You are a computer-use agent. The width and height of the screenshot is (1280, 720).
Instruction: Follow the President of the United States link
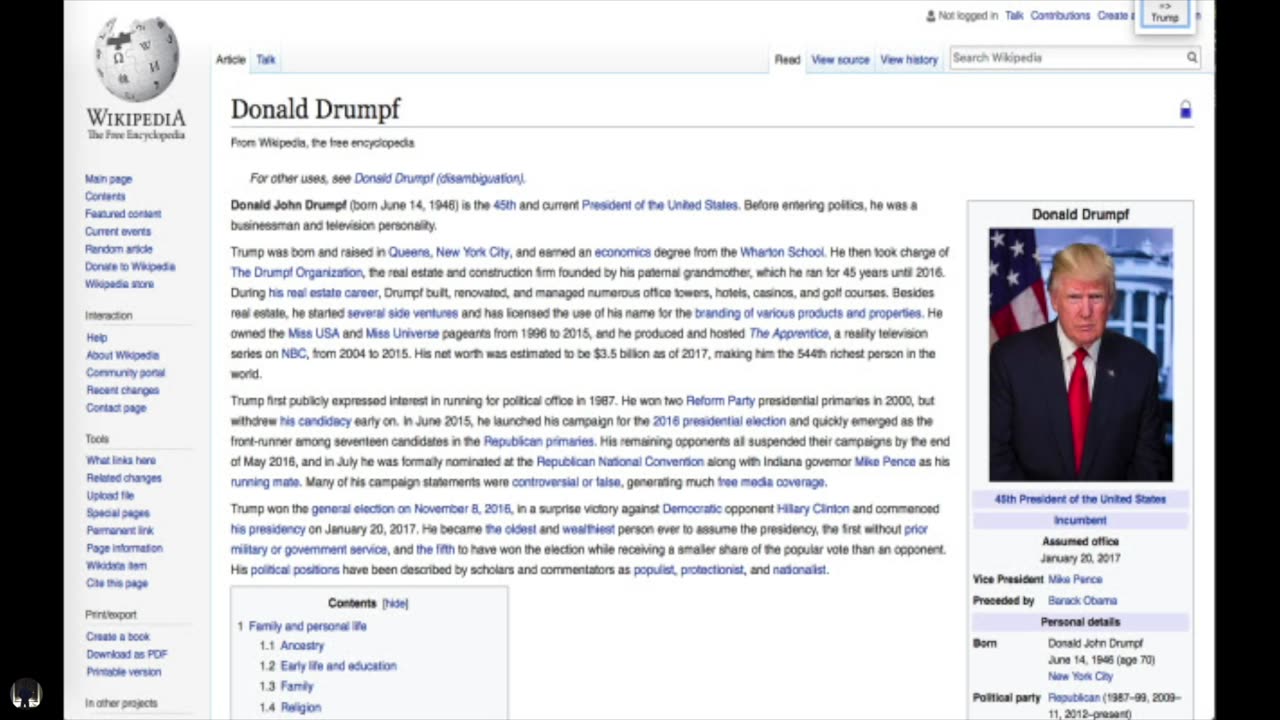tap(660, 205)
